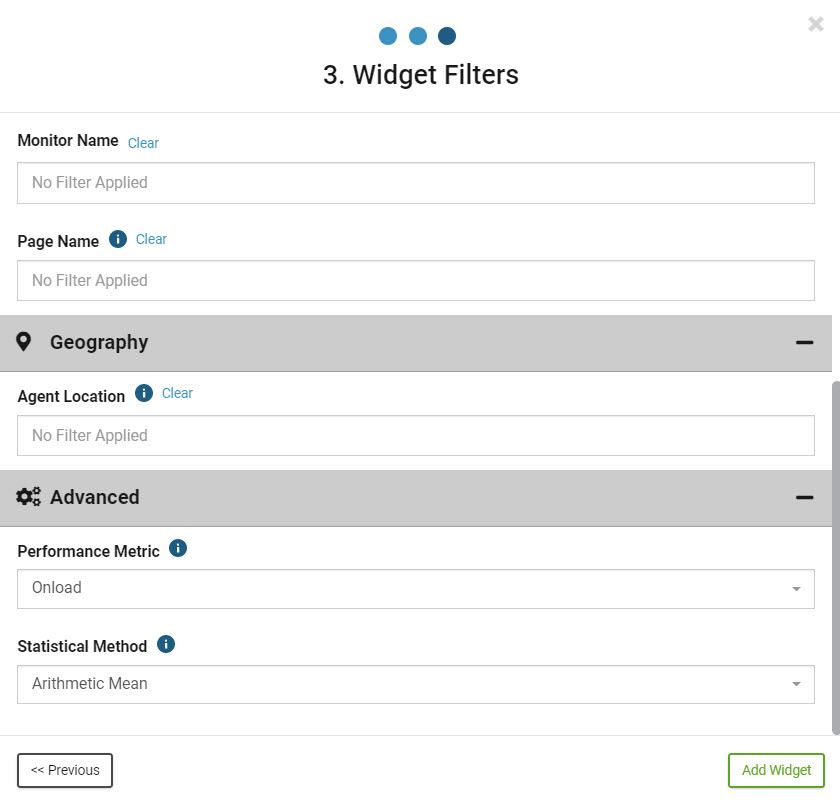The width and height of the screenshot is (840, 803).
Task: Go to the second wizard step dot
Action: click(x=418, y=36)
